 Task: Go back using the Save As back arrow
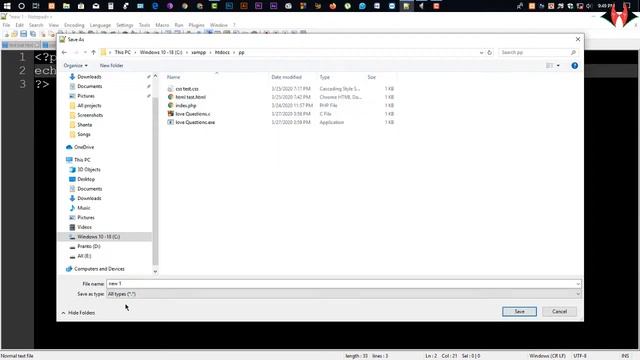tap(64, 52)
